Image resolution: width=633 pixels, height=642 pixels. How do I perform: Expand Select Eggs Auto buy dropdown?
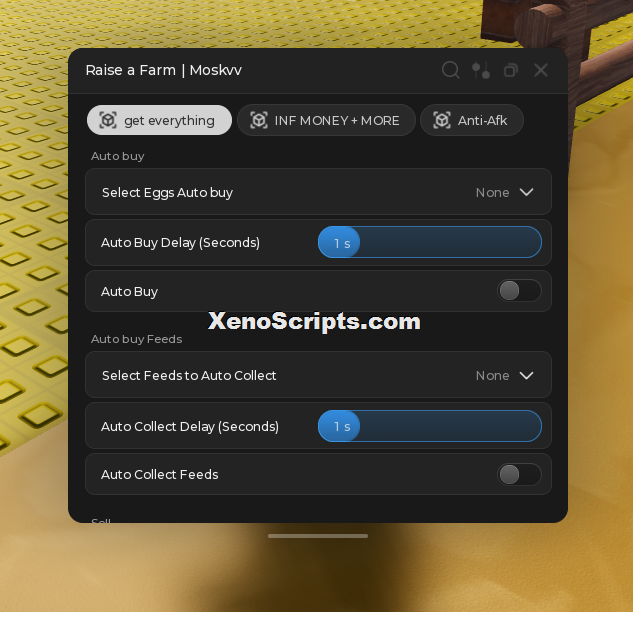318,192
